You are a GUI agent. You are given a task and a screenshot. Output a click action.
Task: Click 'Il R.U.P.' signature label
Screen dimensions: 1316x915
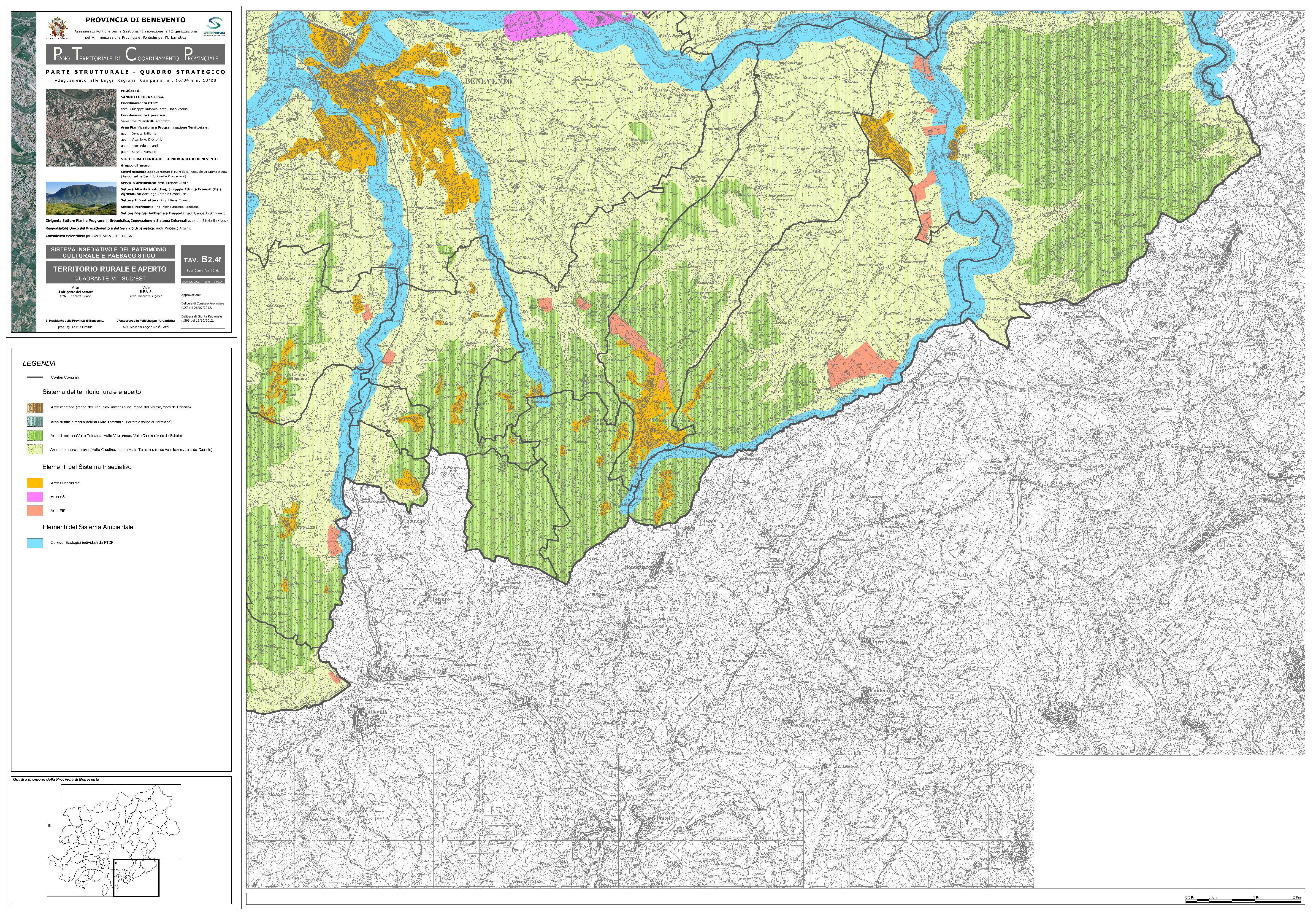click(146, 292)
